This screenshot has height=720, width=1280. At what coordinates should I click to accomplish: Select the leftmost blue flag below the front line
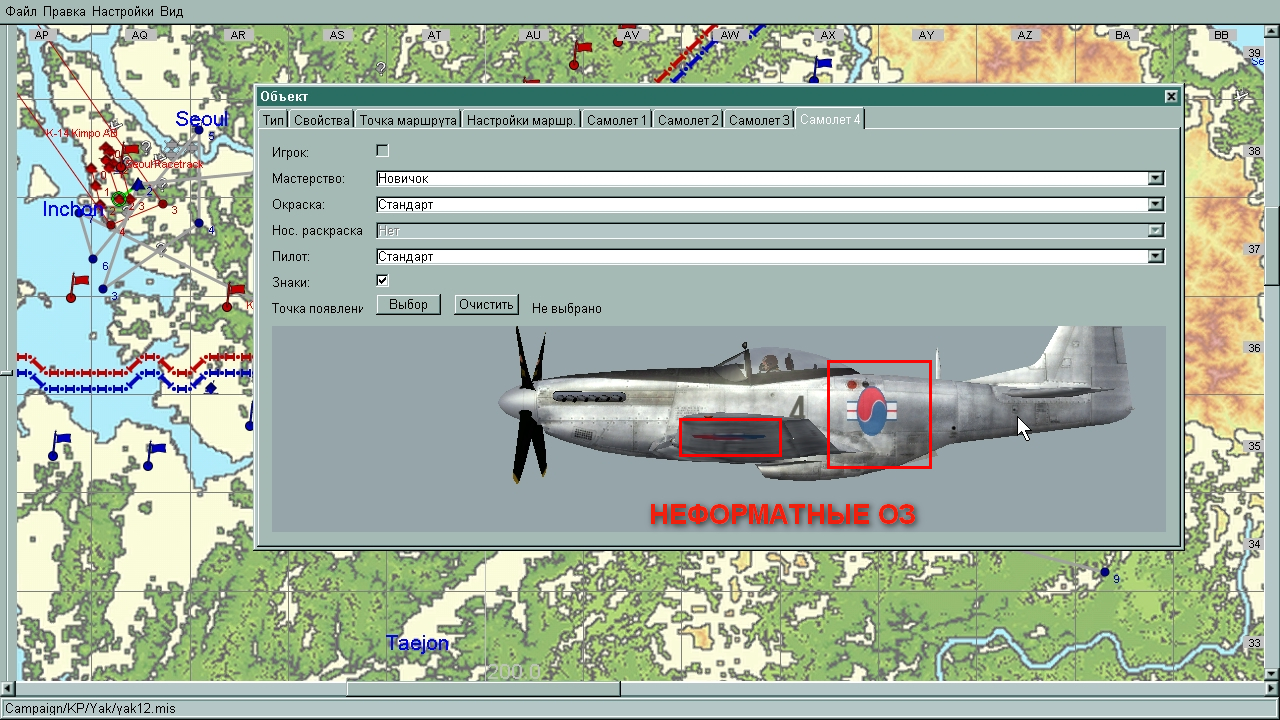pyautogui.click(x=59, y=445)
